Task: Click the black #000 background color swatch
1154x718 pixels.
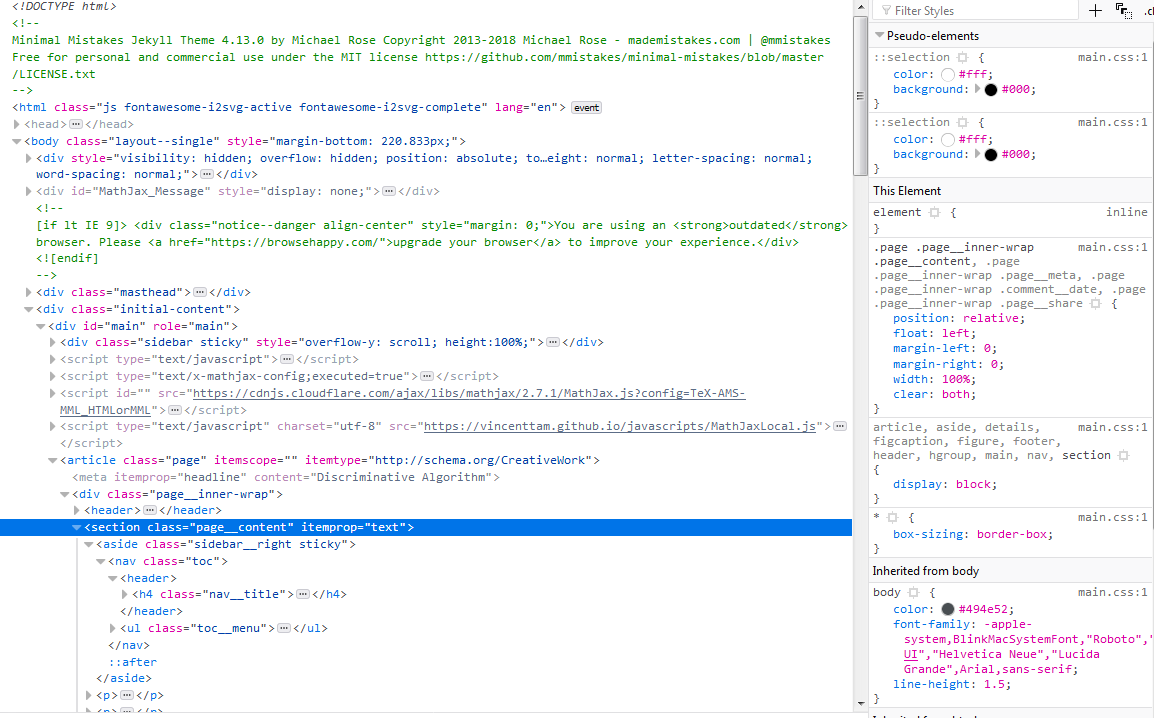Action: (991, 90)
